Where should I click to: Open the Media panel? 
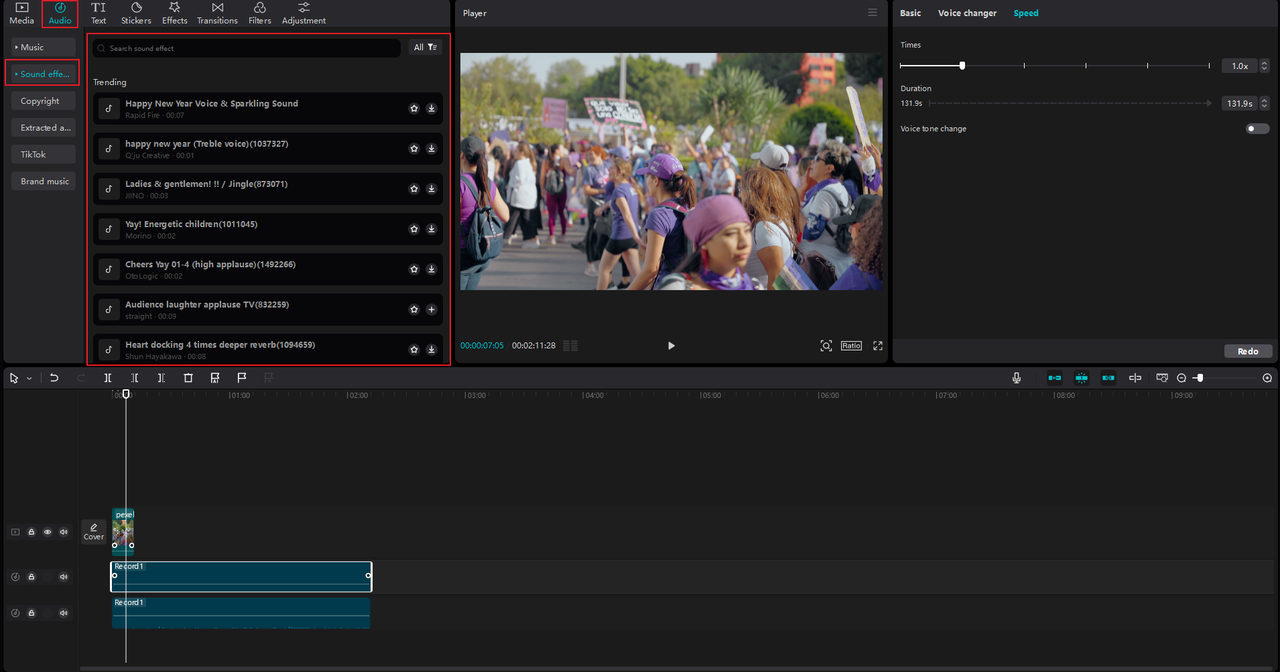coord(21,13)
